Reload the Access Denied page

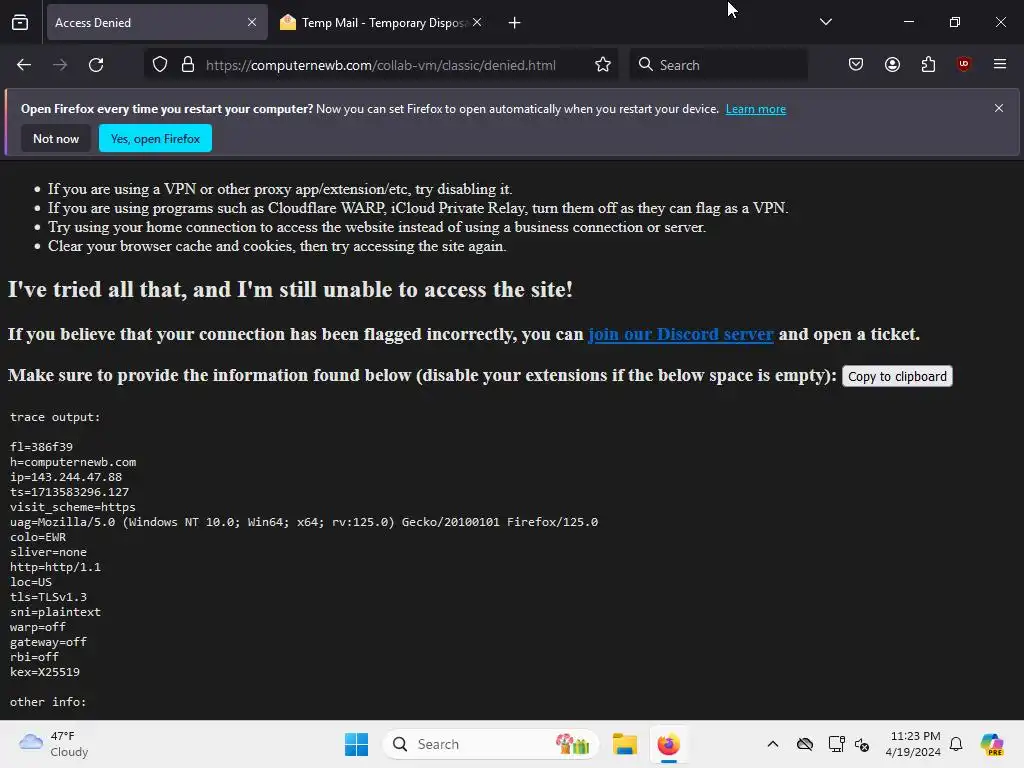point(96,65)
